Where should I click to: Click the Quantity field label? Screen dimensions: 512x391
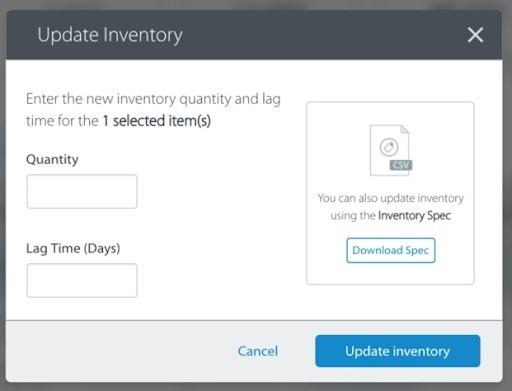52,159
